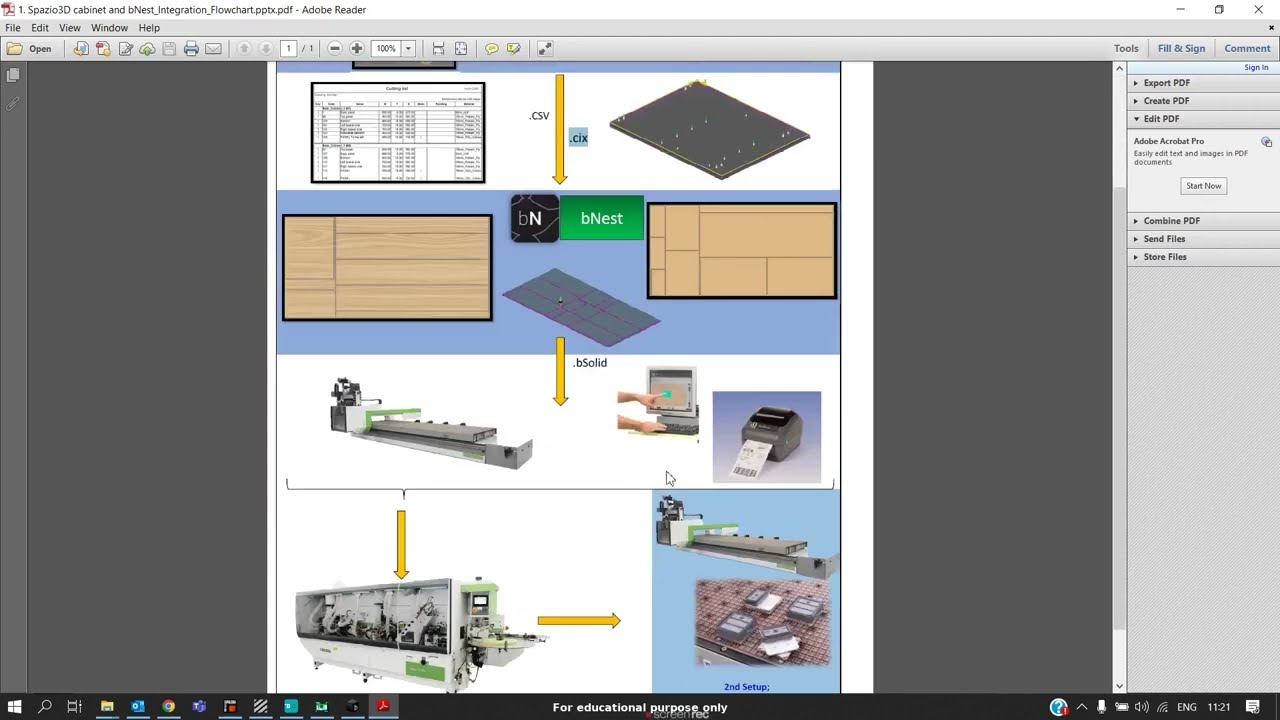
Task: Print the document with printer icon
Action: (x=191, y=48)
